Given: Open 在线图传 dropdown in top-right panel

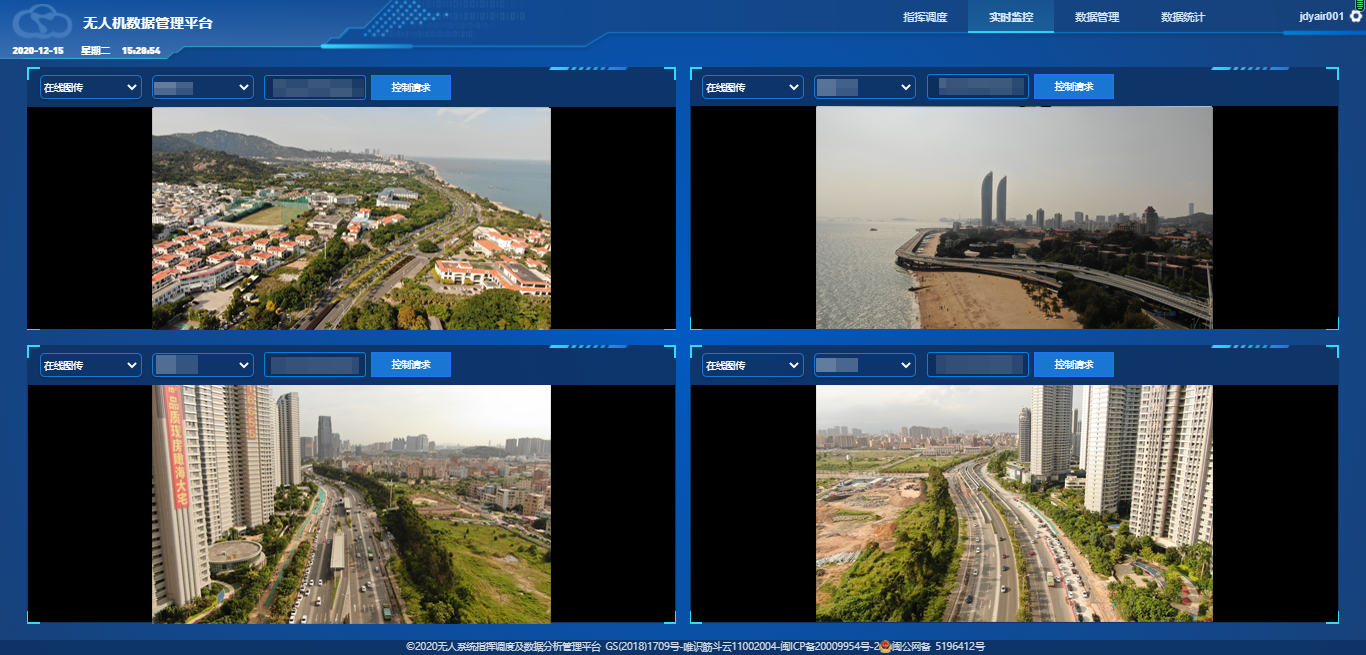Looking at the screenshot, I should pos(752,88).
